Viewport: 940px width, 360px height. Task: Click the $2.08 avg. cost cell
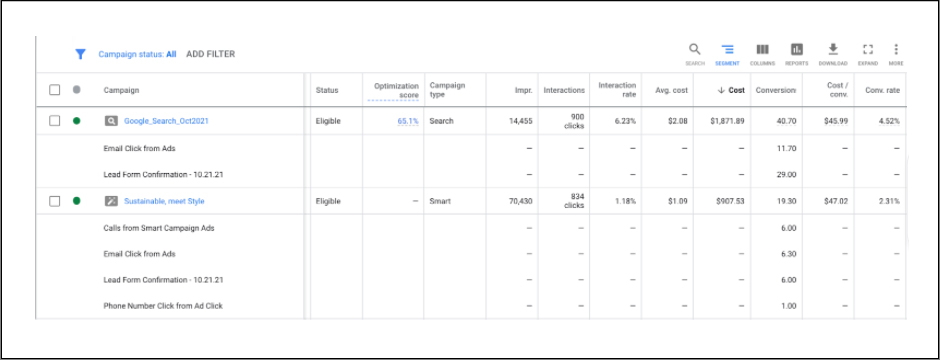678,121
